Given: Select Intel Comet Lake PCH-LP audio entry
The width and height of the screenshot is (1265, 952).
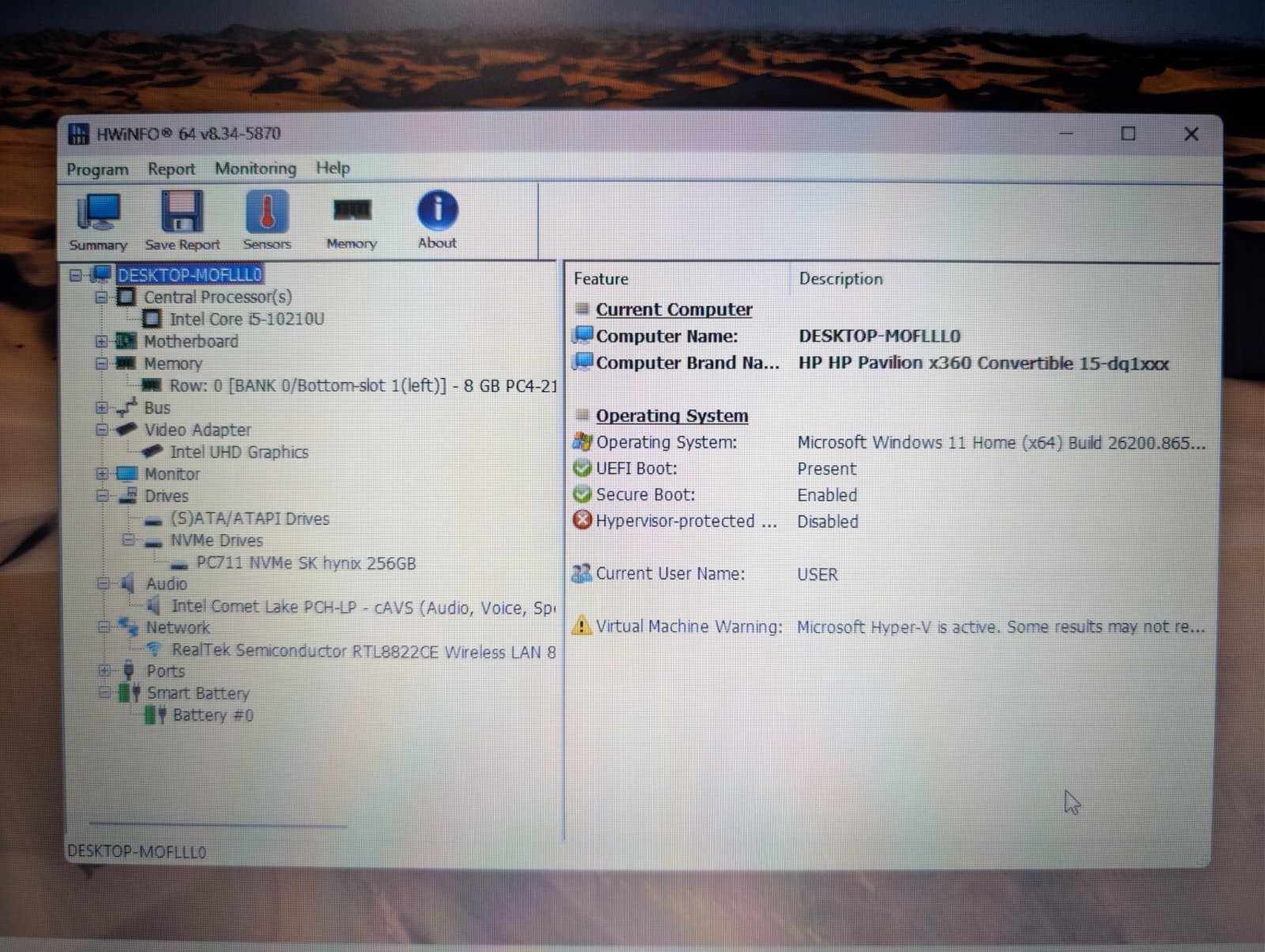Looking at the screenshot, I should click(364, 607).
